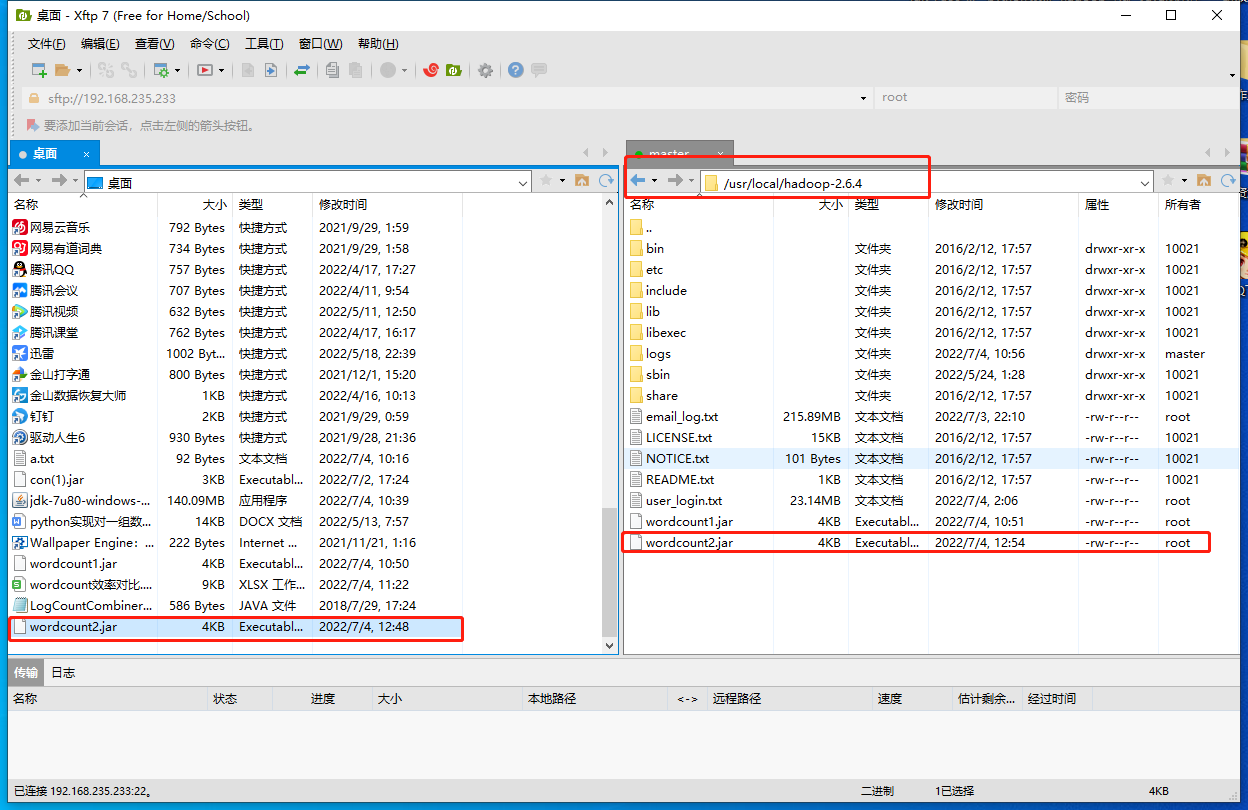
Task: Click the green-blue transfer arrows icon
Action: 301,70
